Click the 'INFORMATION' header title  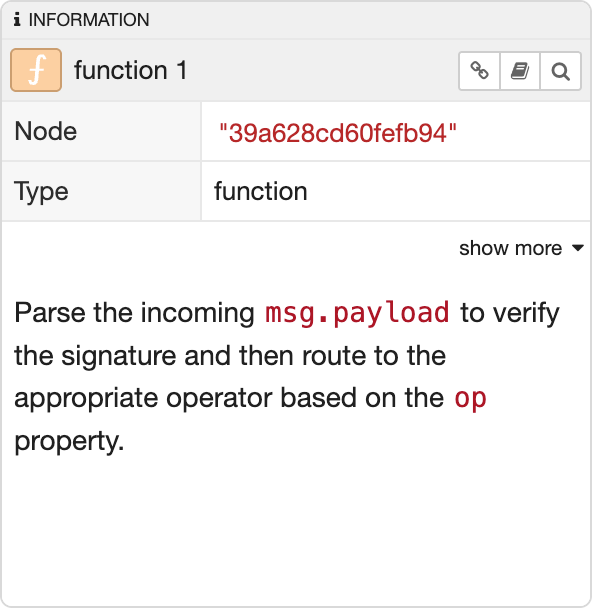tap(89, 20)
